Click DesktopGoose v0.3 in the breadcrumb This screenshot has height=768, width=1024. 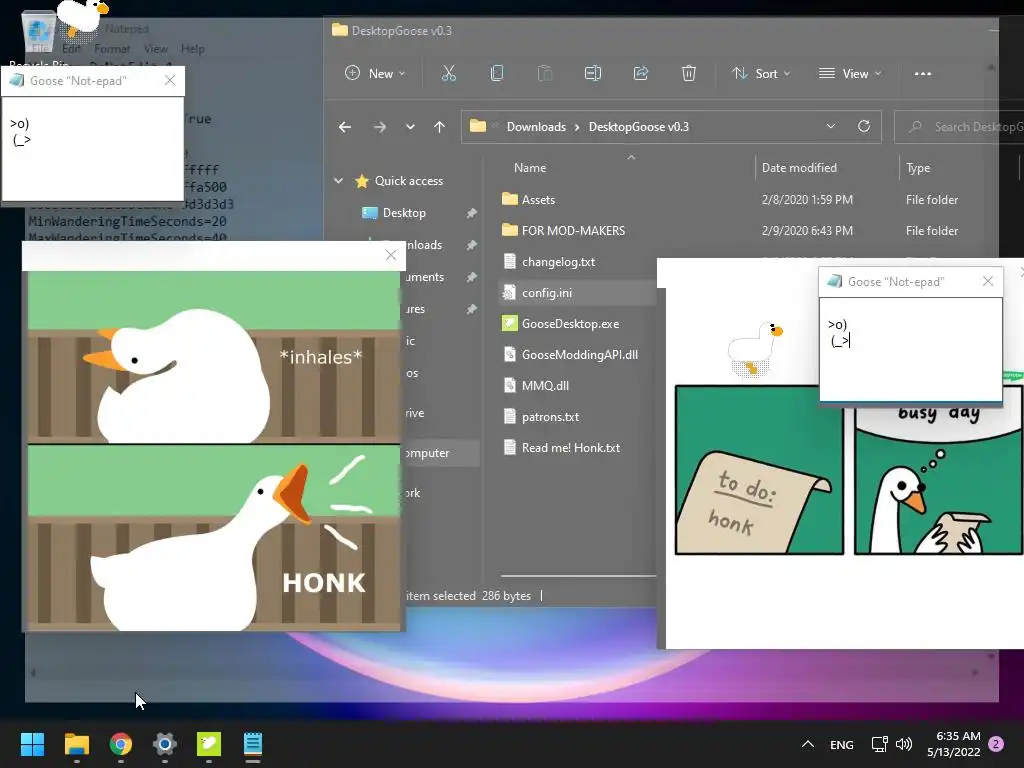point(639,127)
